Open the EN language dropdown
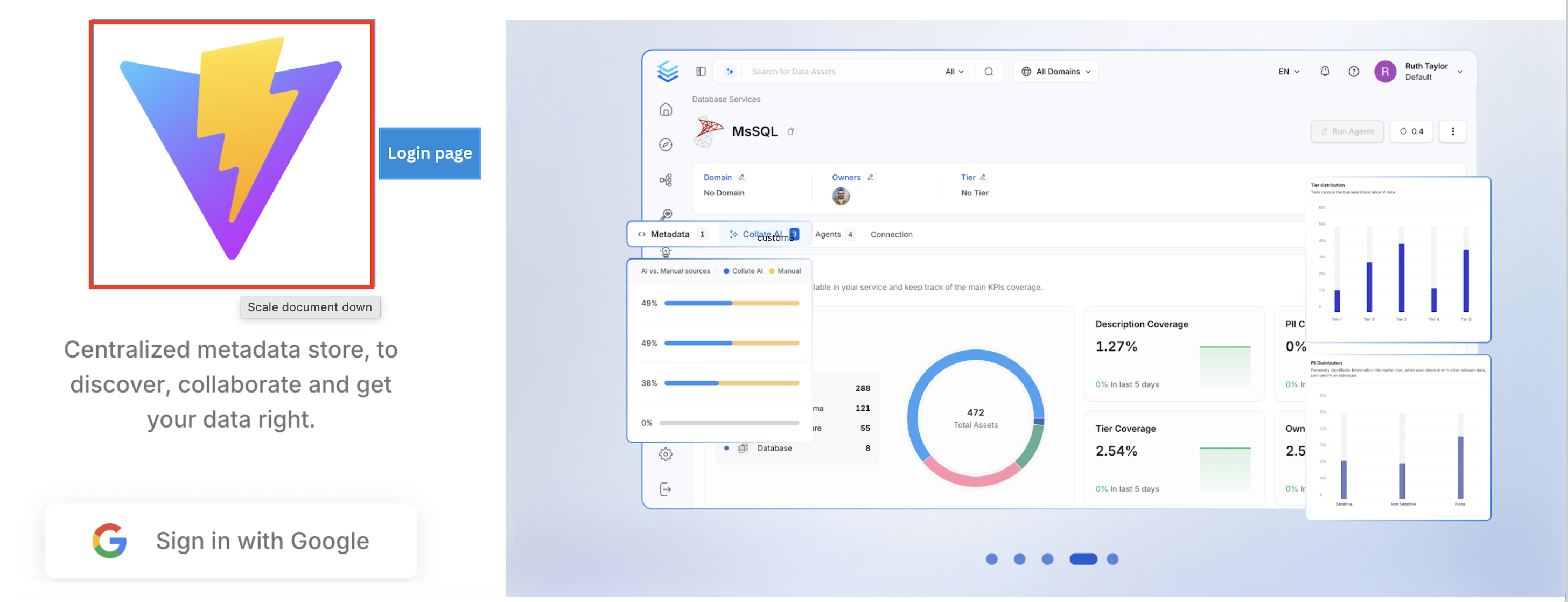Image resolution: width=1568 pixels, height=602 pixels. [1289, 71]
